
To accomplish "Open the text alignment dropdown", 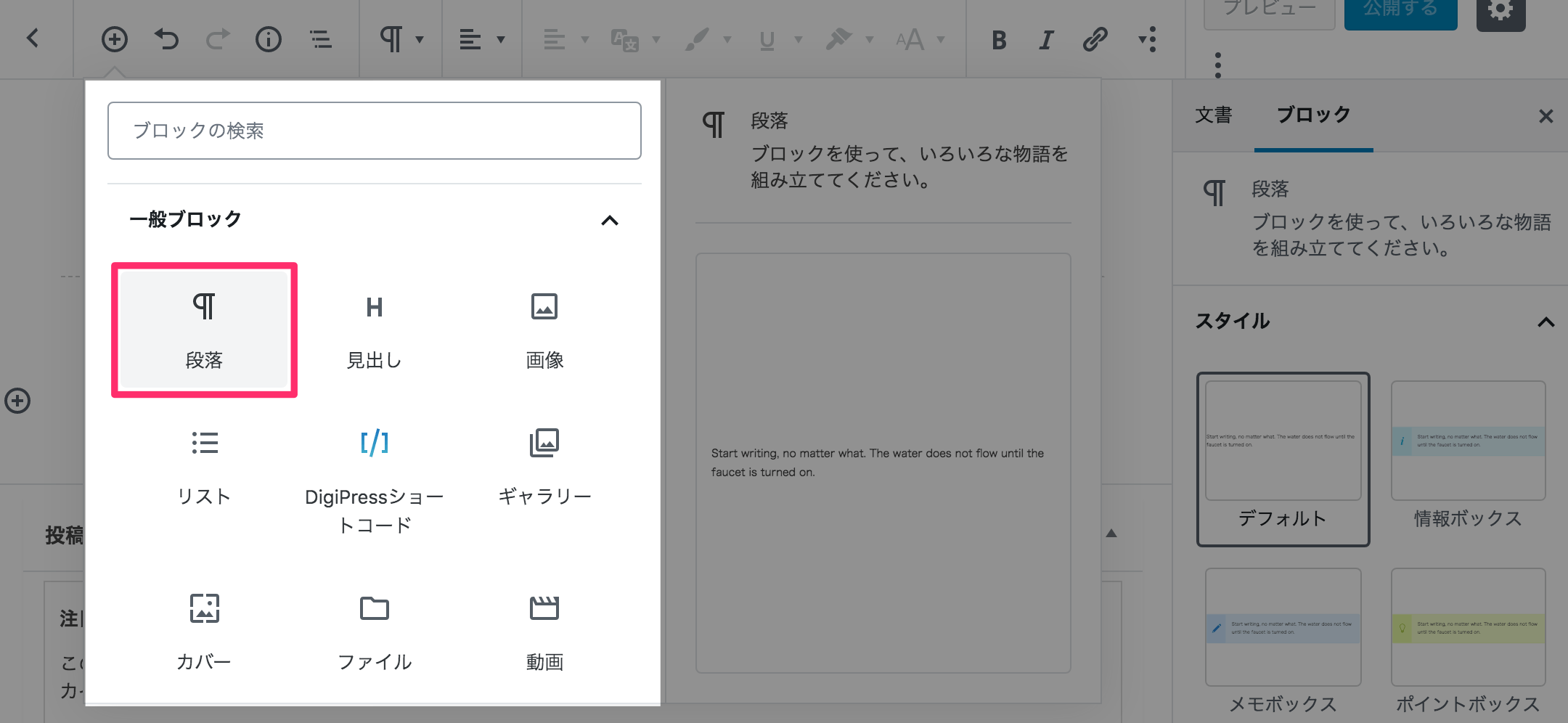I will pos(482,39).
